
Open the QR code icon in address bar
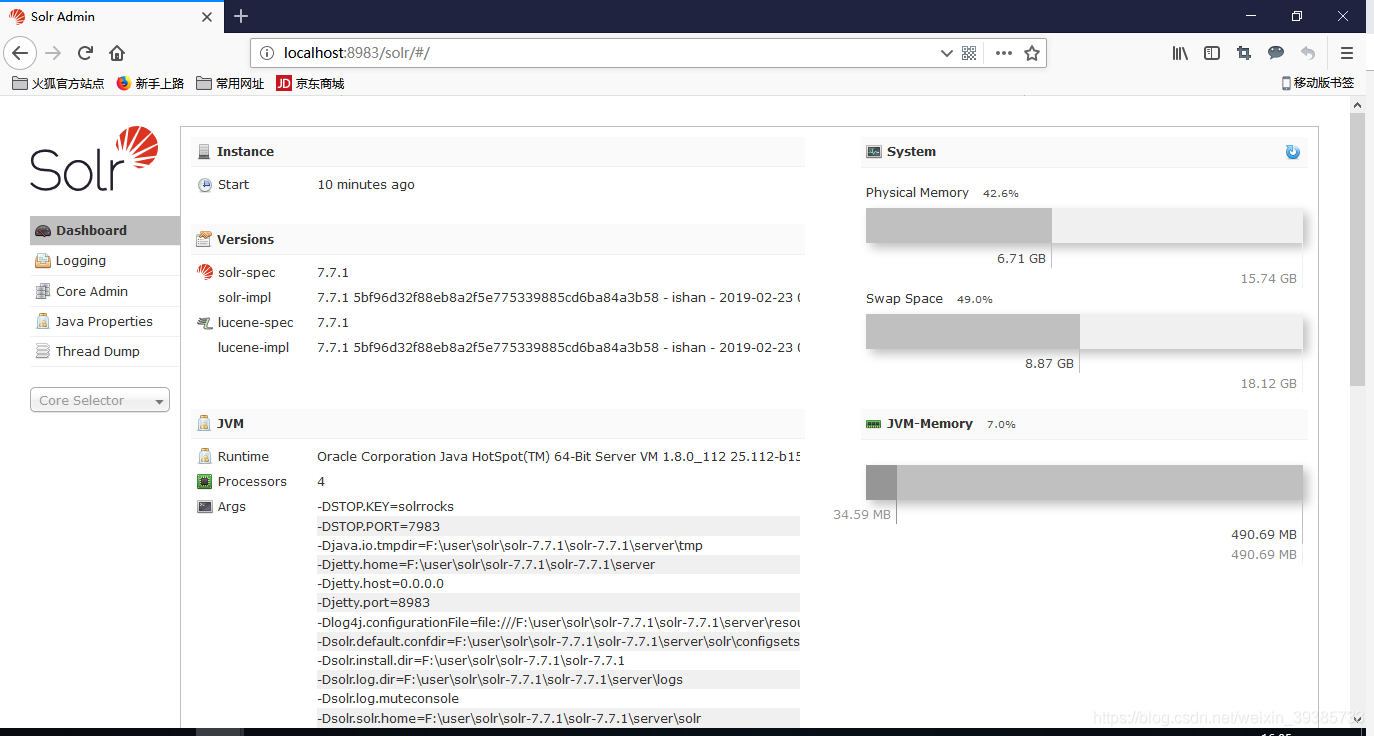click(x=969, y=53)
